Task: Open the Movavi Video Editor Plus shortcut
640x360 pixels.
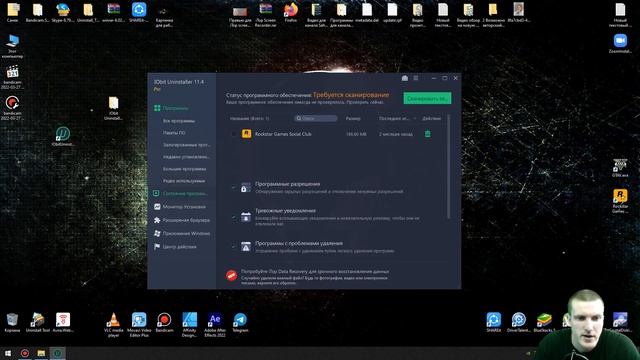Action: (139, 325)
